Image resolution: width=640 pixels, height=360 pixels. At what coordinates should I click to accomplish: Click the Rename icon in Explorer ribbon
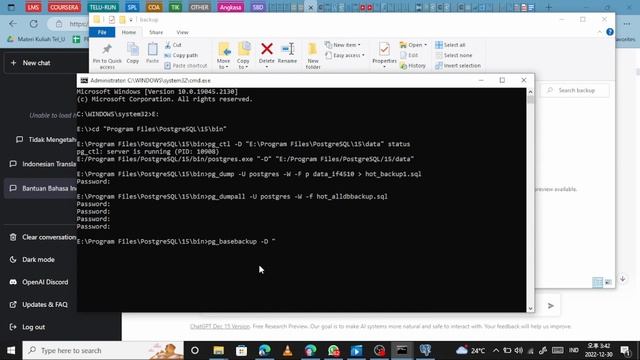tap(287, 49)
